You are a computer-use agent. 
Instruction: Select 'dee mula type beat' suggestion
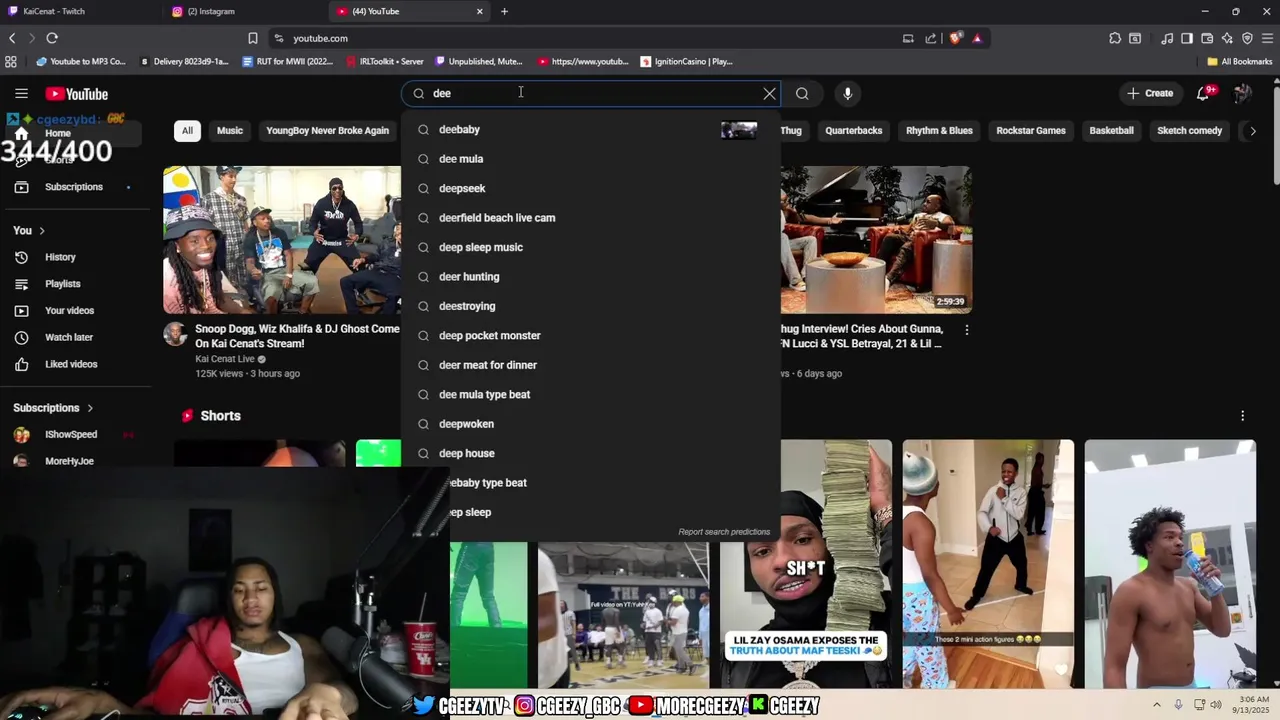coord(590,395)
